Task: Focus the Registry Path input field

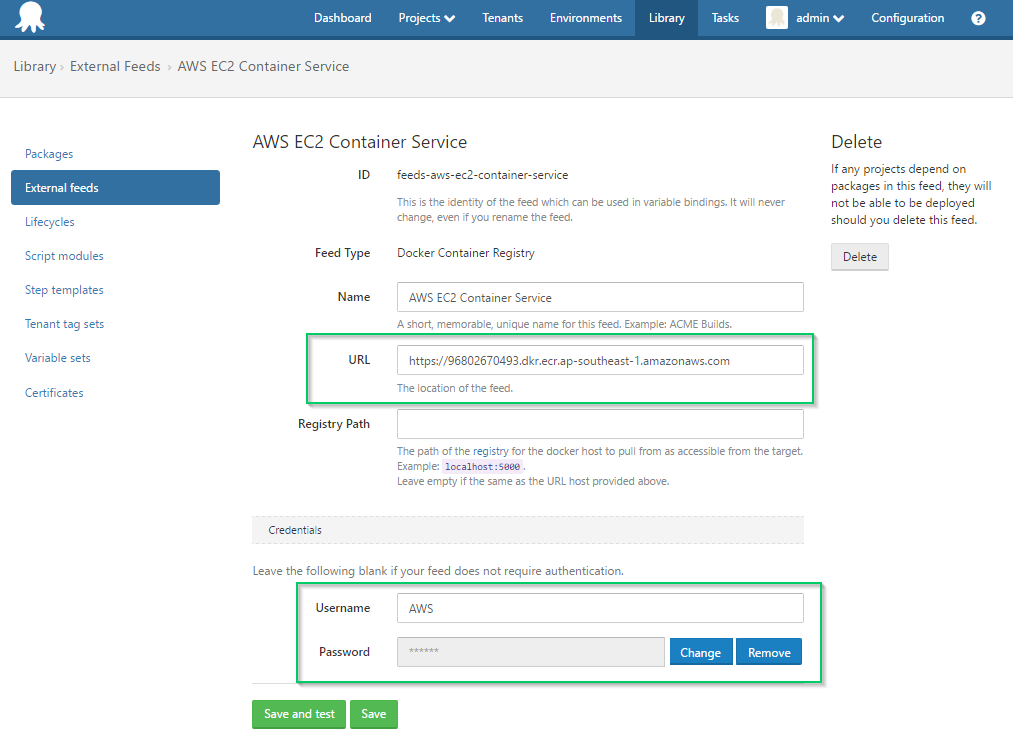Action: click(x=599, y=424)
